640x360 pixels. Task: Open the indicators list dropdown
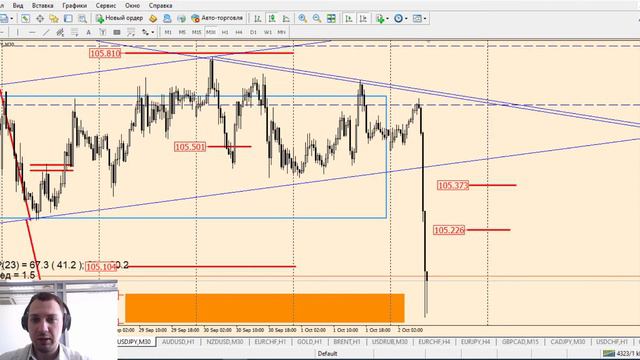(382, 18)
